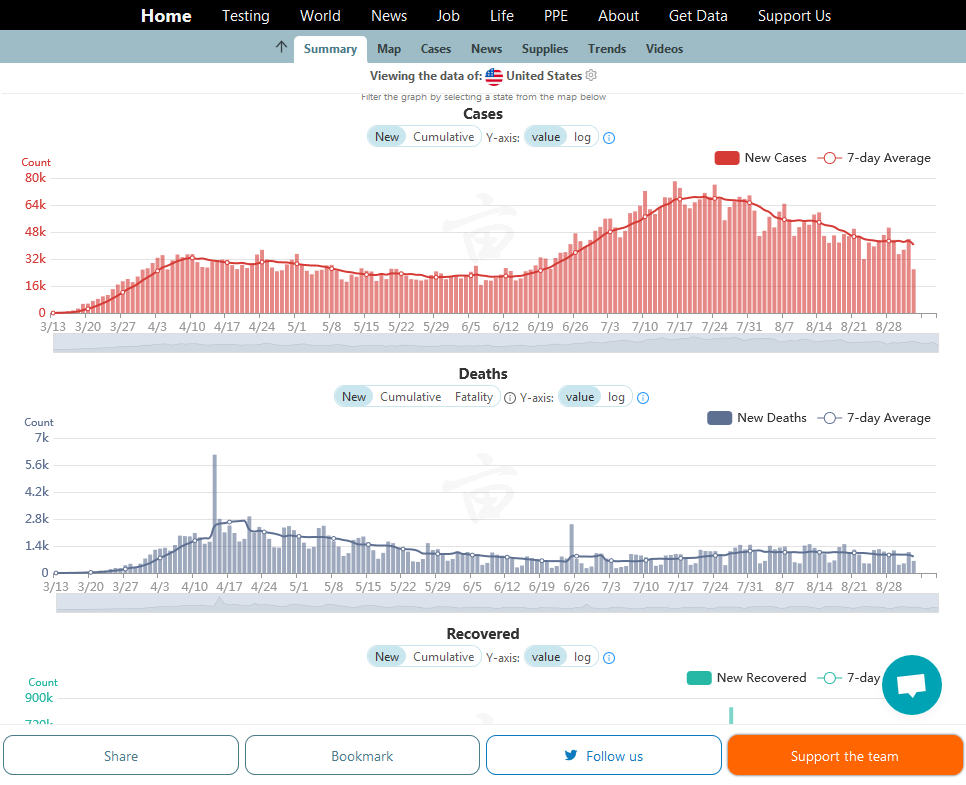966x785 pixels.
Task: Click info icon beside Fatality option
Action: tap(510, 398)
